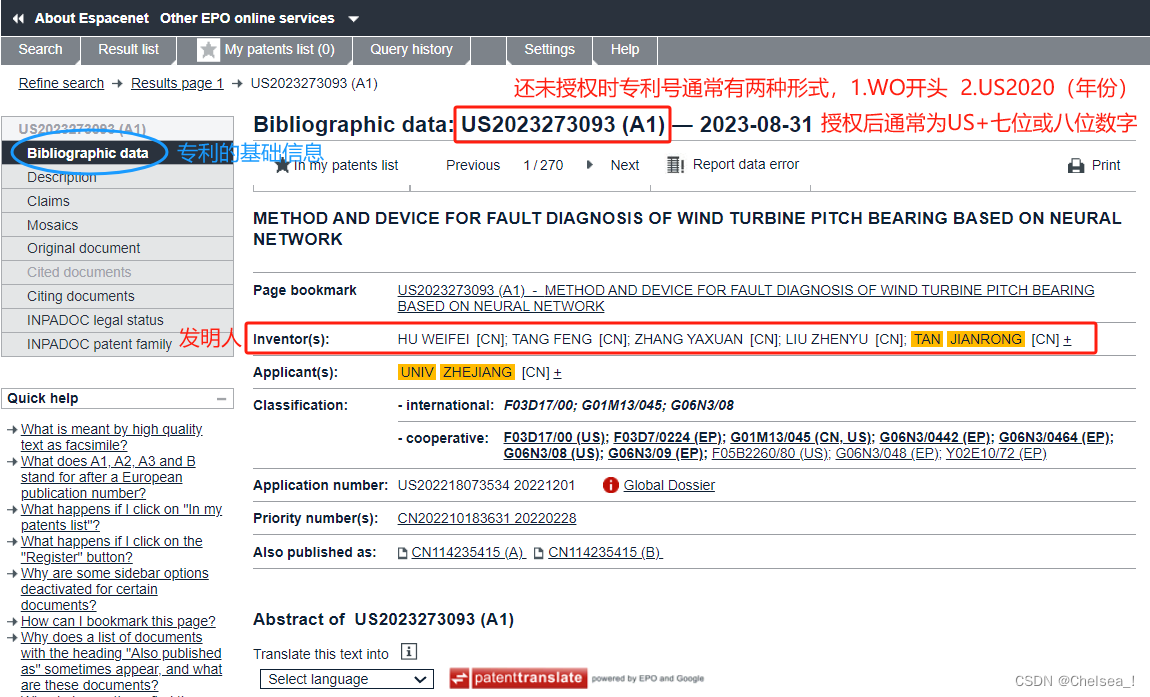Click the double-arrow icon before About Espacenet
1150x697 pixels.
tap(18, 18)
